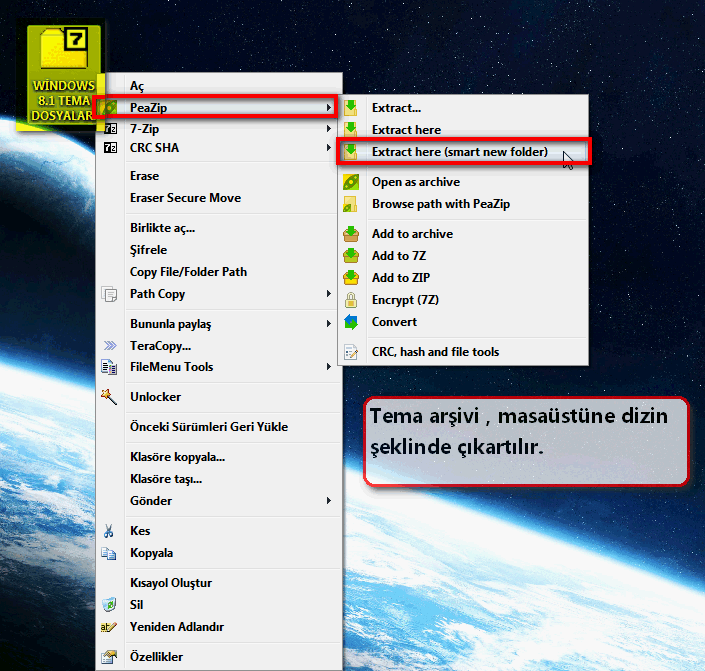The width and height of the screenshot is (705, 671).
Task: Click the notepad icon for CRC, hash and file tools
Action: click(351, 352)
